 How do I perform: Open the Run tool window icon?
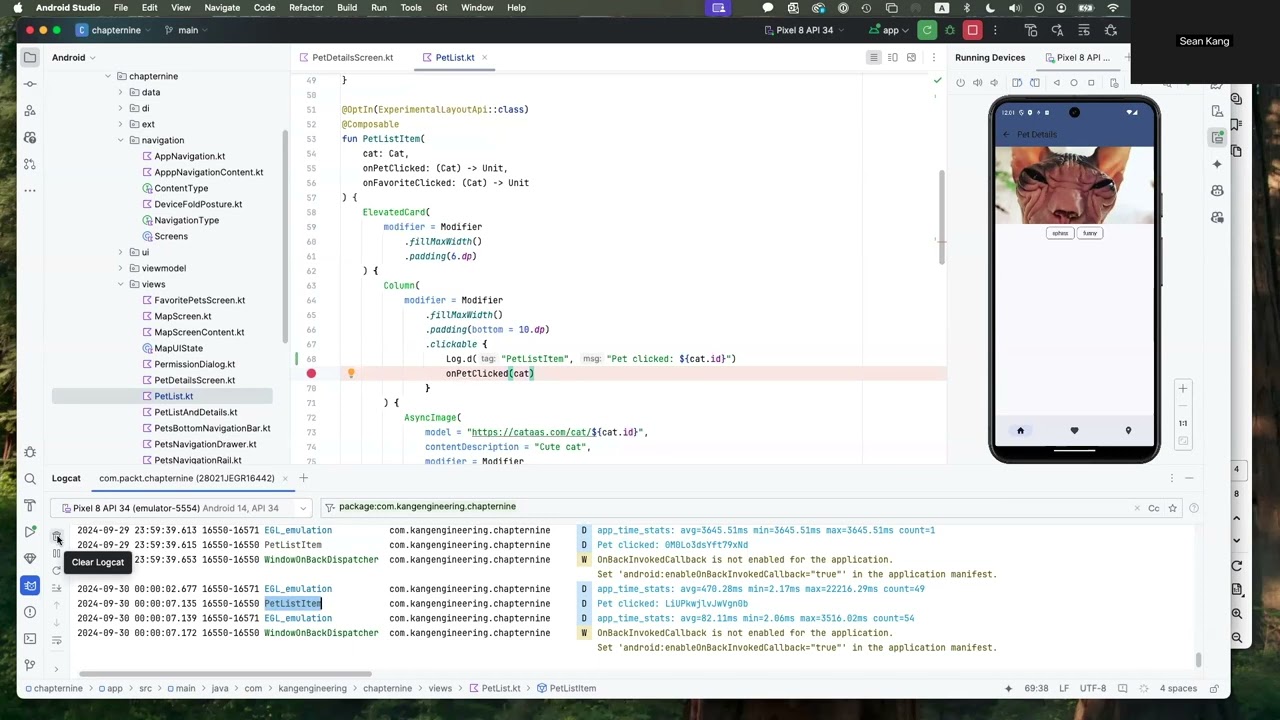coord(30,532)
